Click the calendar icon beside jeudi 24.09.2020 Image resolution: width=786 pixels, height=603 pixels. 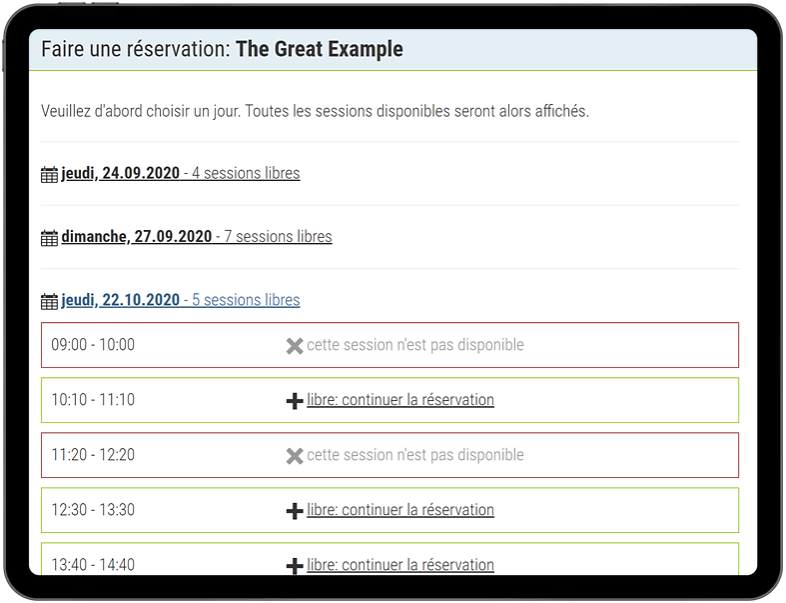coord(49,175)
